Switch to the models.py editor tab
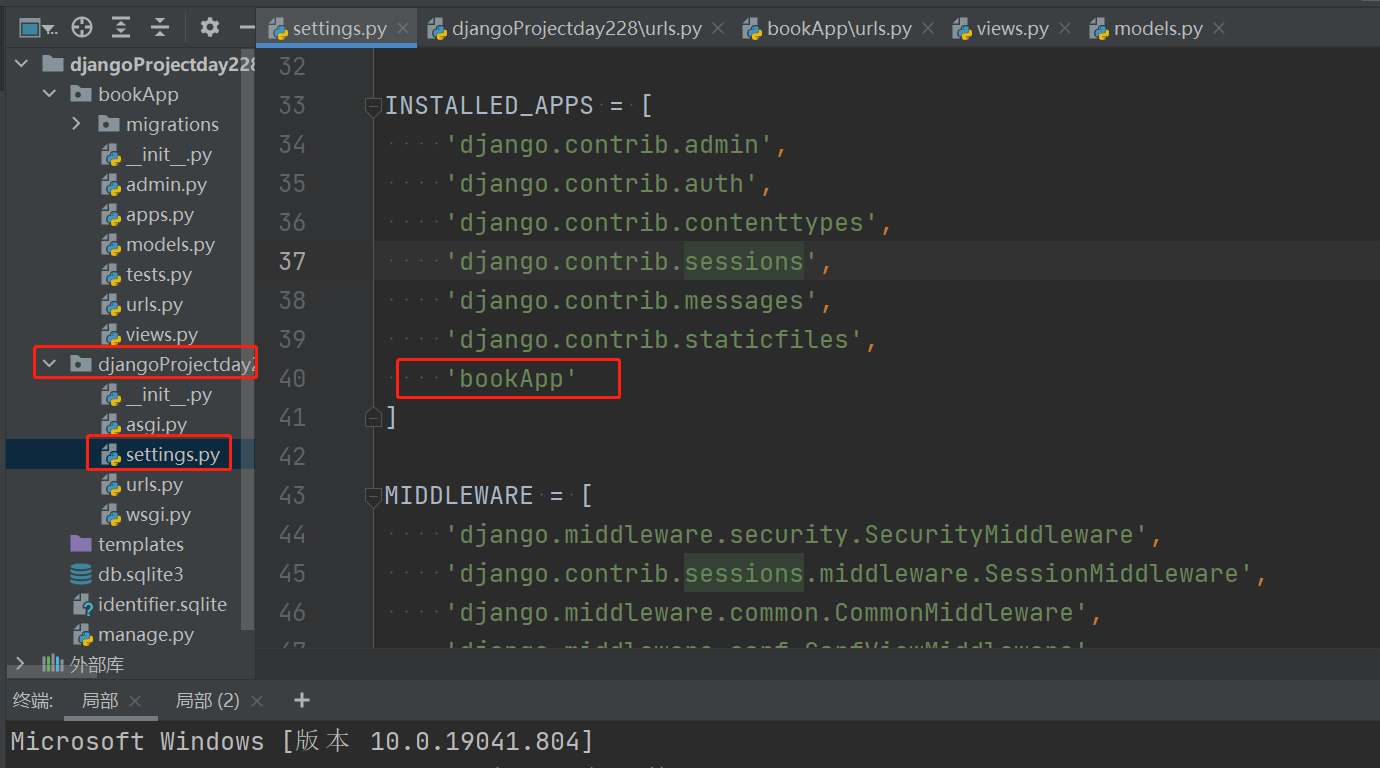The height and width of the screenshot is (768, 1380). click(x=1158, y=28)
